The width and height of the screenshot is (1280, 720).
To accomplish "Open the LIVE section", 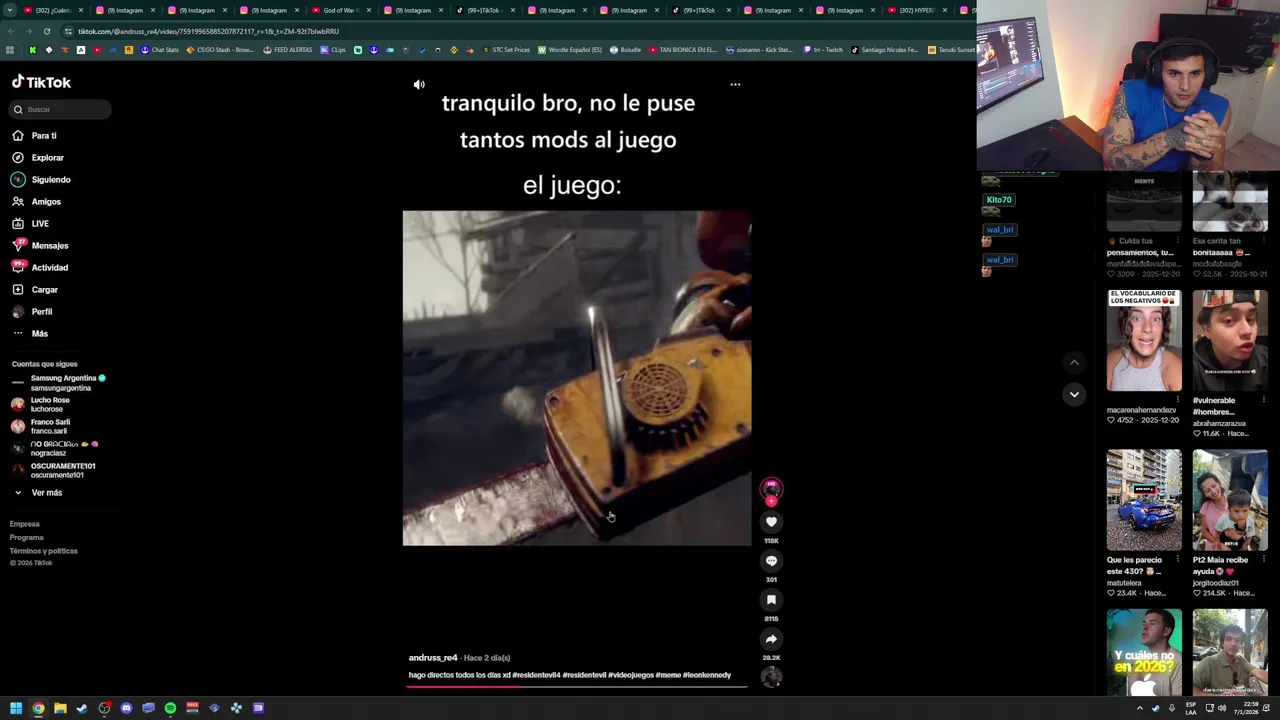I will click(30, 224).
